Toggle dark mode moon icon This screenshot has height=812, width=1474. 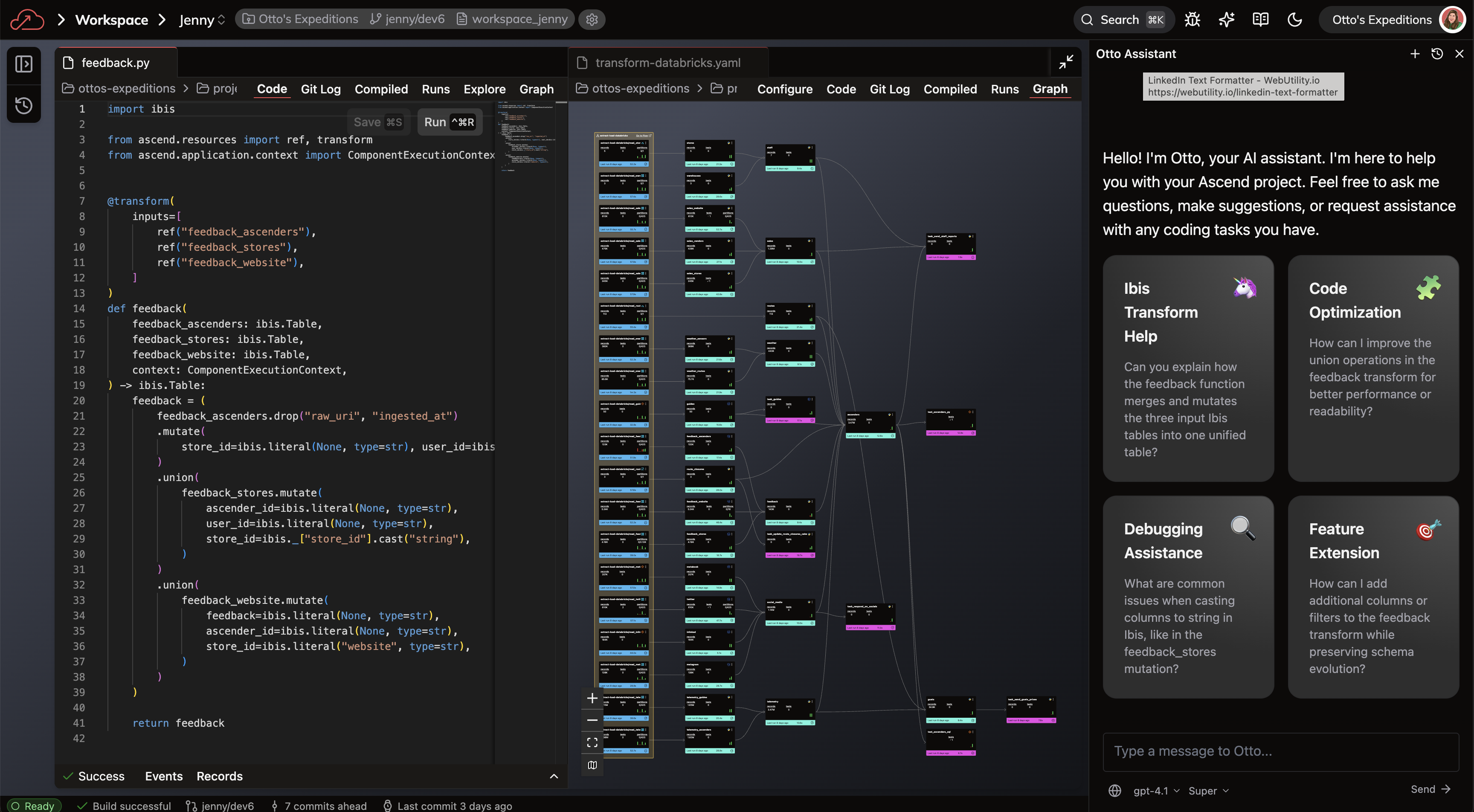[1295, 20]
